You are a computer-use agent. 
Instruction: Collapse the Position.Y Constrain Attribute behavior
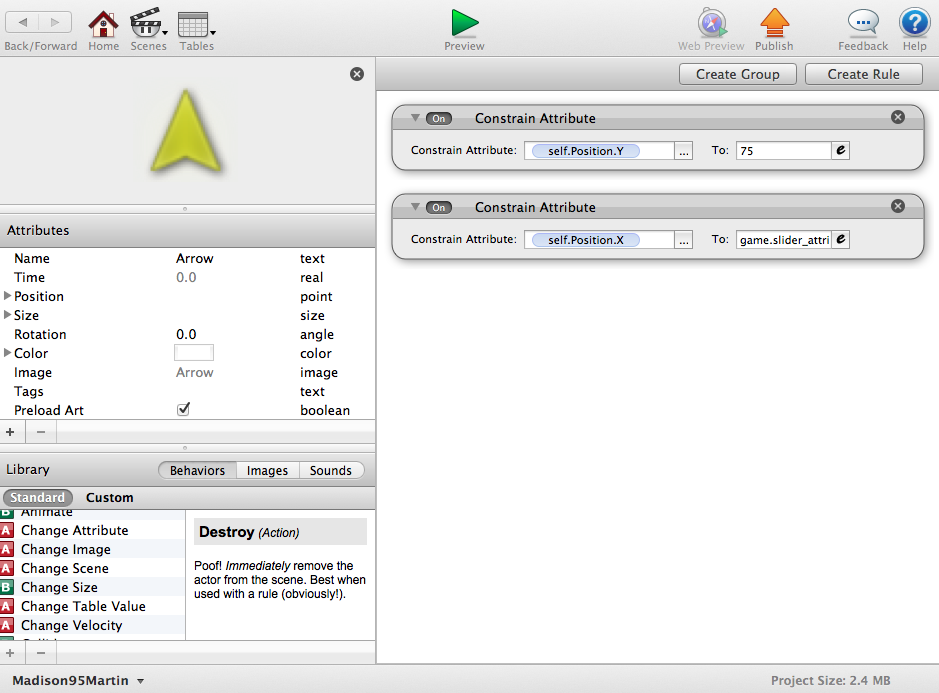[415, 117]
